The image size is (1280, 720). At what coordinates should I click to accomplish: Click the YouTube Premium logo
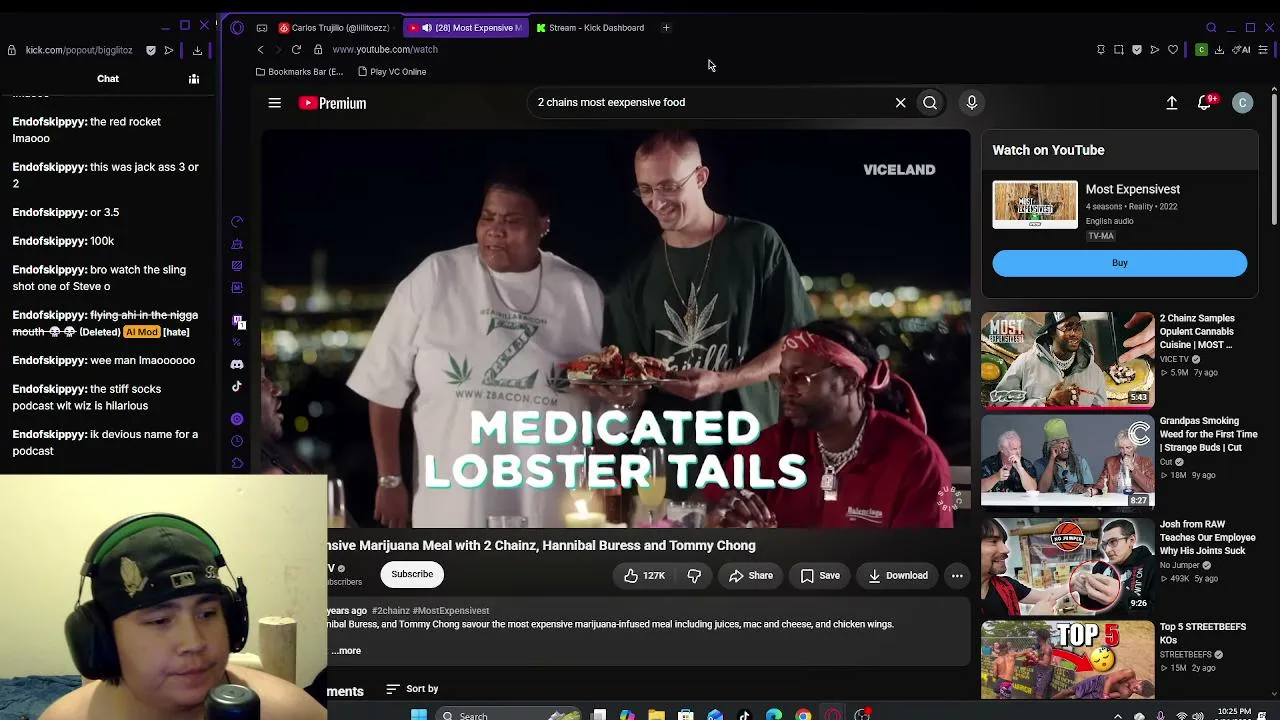(x=332, y=103)
